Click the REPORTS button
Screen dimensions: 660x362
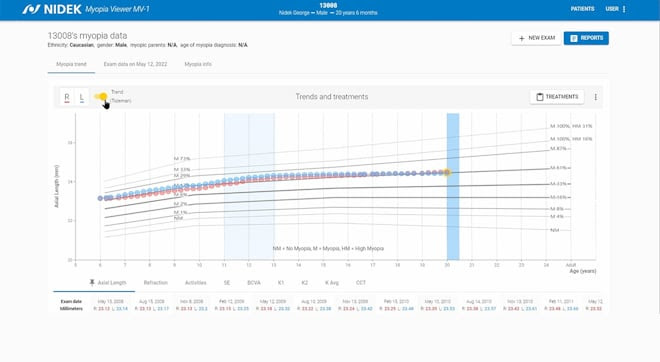click(586, 38)
